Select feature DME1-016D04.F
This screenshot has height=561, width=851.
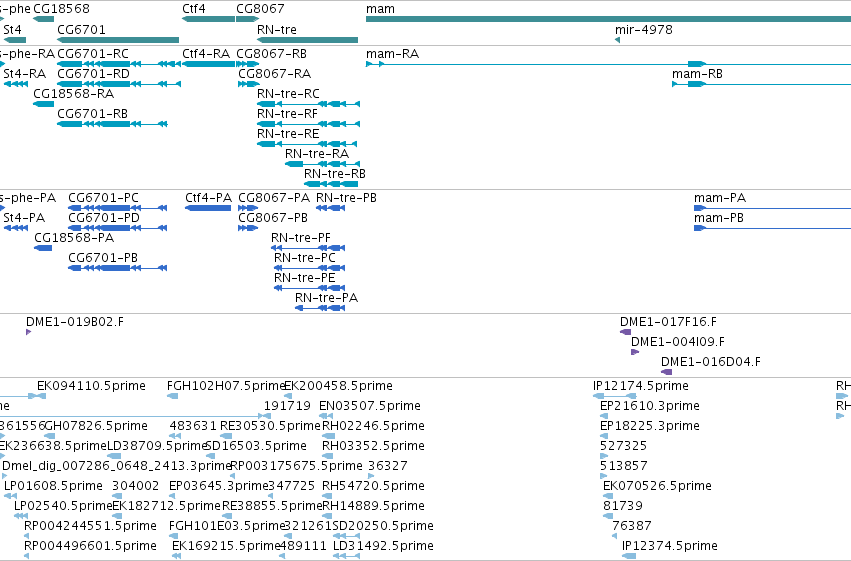pyautogui.click(x=666, y=372)
